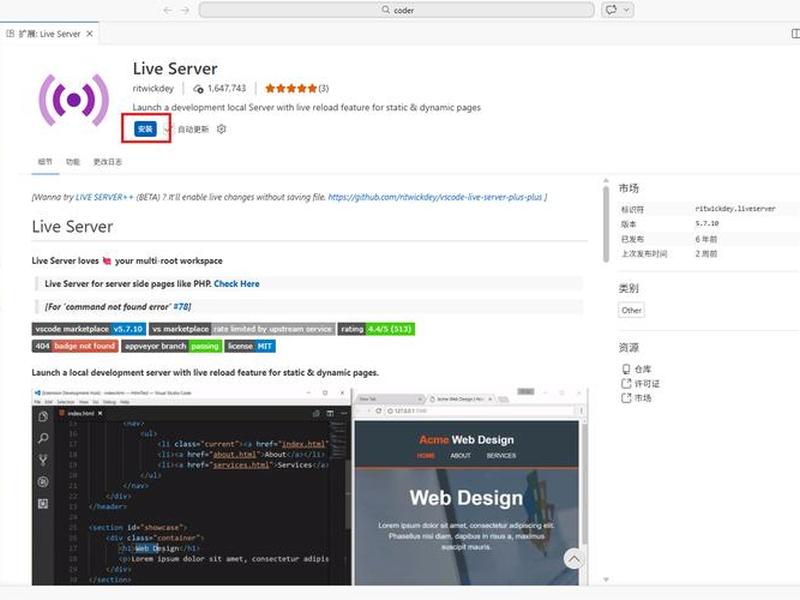Click the sidebar vertical scrollbar thumb
This screenshot has height=600, width=800.
click(606, 223)
